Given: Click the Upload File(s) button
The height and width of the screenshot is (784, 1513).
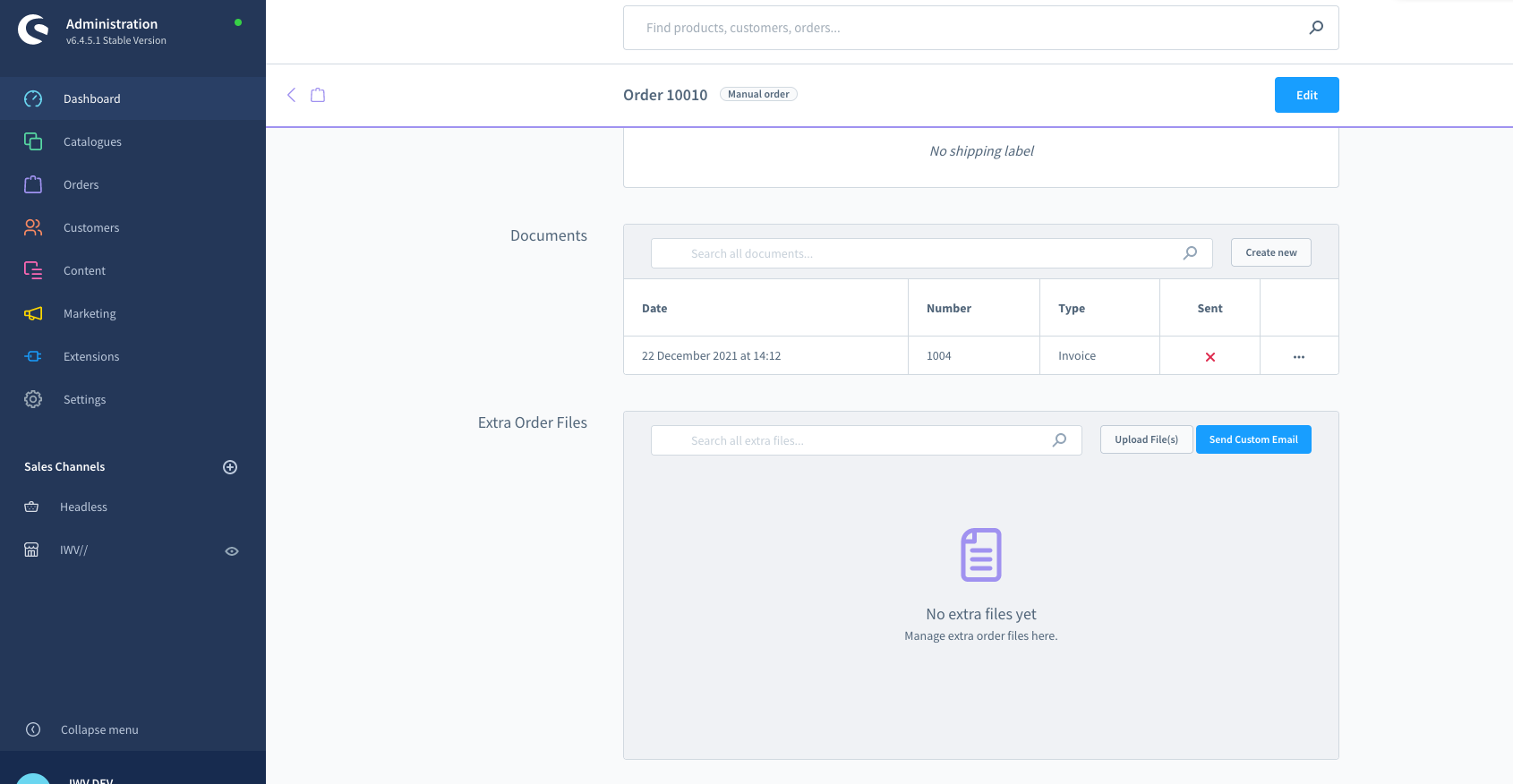Looking at the screenshot, I should pos(1146,439).
